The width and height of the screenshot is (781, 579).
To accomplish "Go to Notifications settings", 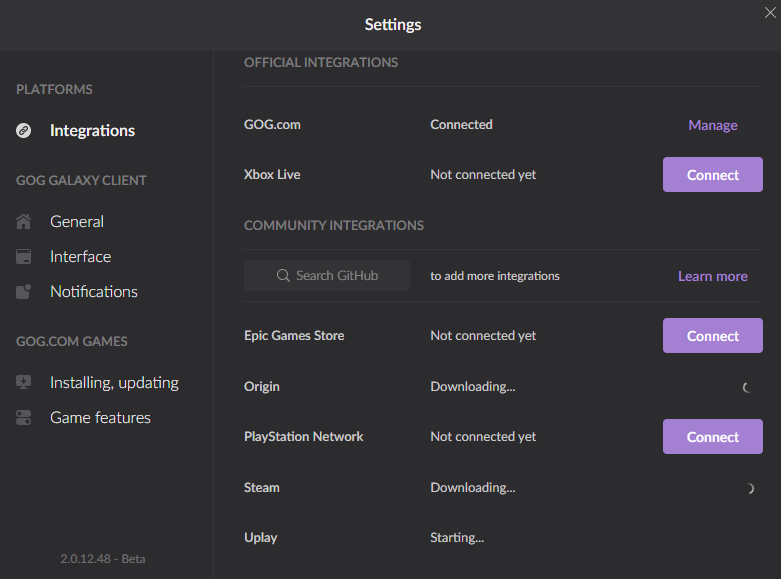I will click(94, 292).
